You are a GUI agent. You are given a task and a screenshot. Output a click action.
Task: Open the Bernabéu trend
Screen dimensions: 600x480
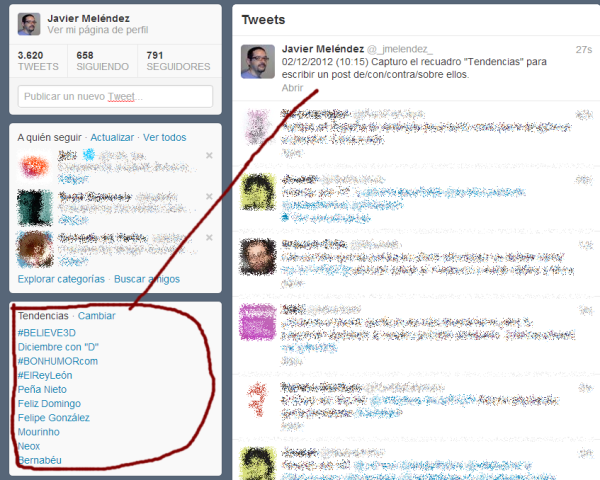coord(40,460)
